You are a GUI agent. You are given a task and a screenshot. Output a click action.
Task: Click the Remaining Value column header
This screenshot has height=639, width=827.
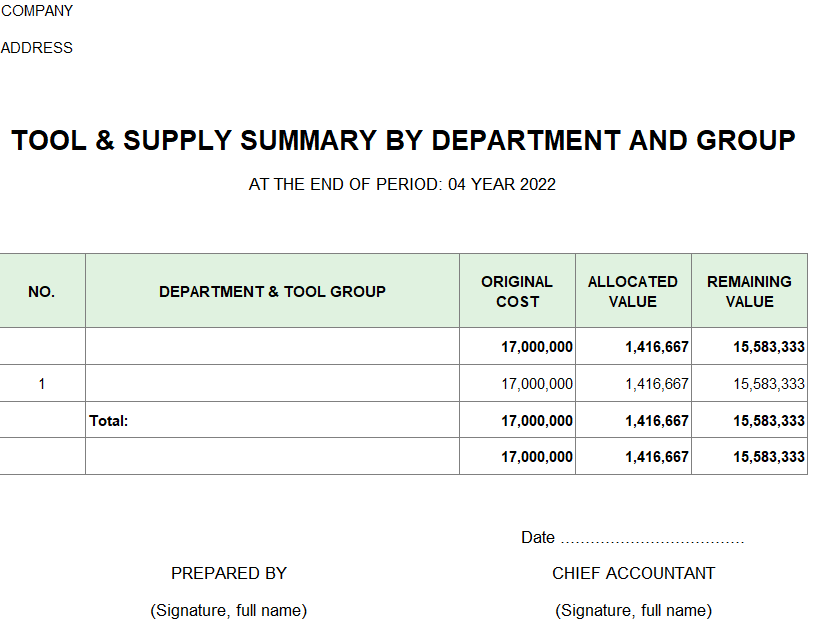point(749,292)
